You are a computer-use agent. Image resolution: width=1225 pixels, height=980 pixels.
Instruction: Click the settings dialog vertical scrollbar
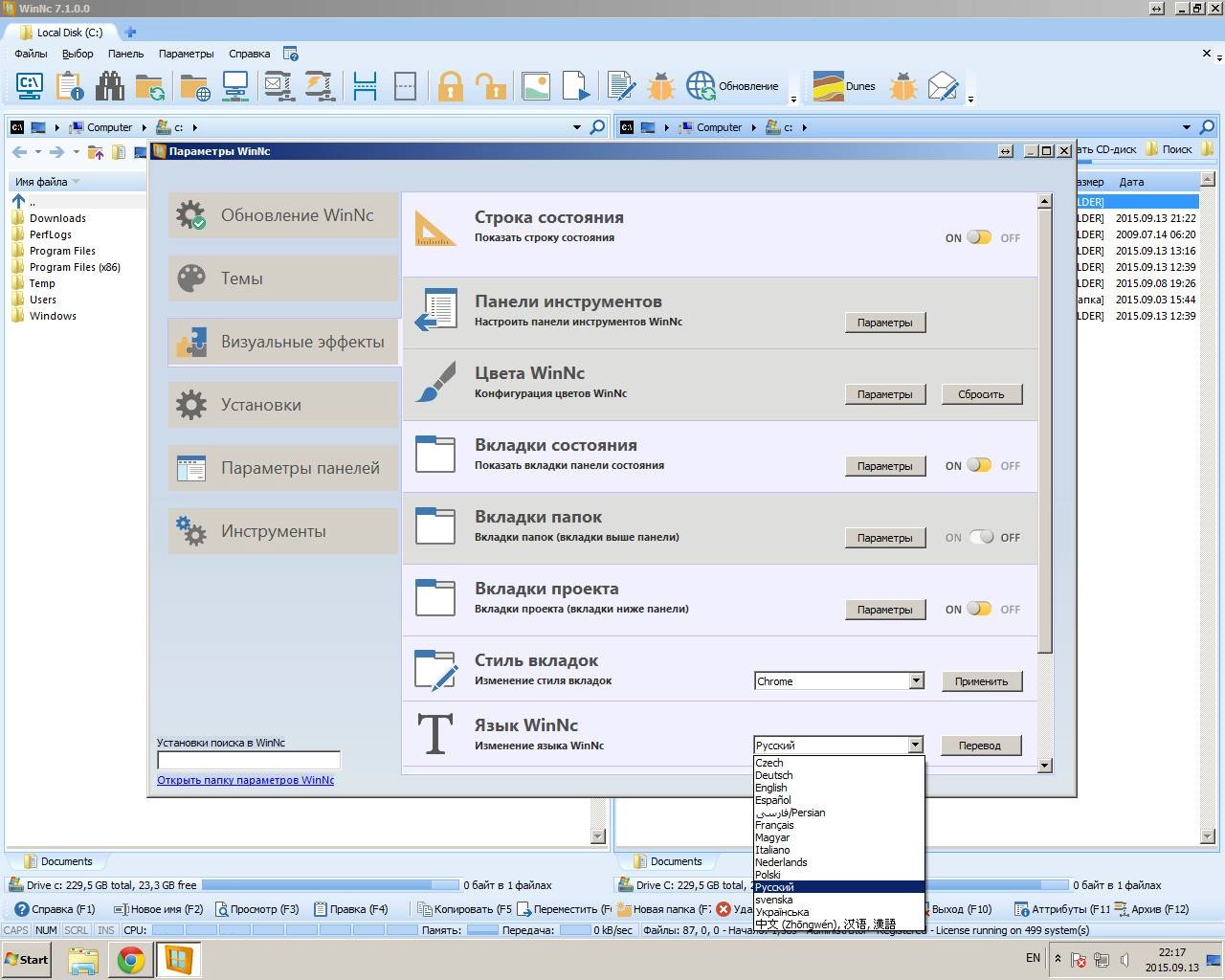click(1044, 433)
